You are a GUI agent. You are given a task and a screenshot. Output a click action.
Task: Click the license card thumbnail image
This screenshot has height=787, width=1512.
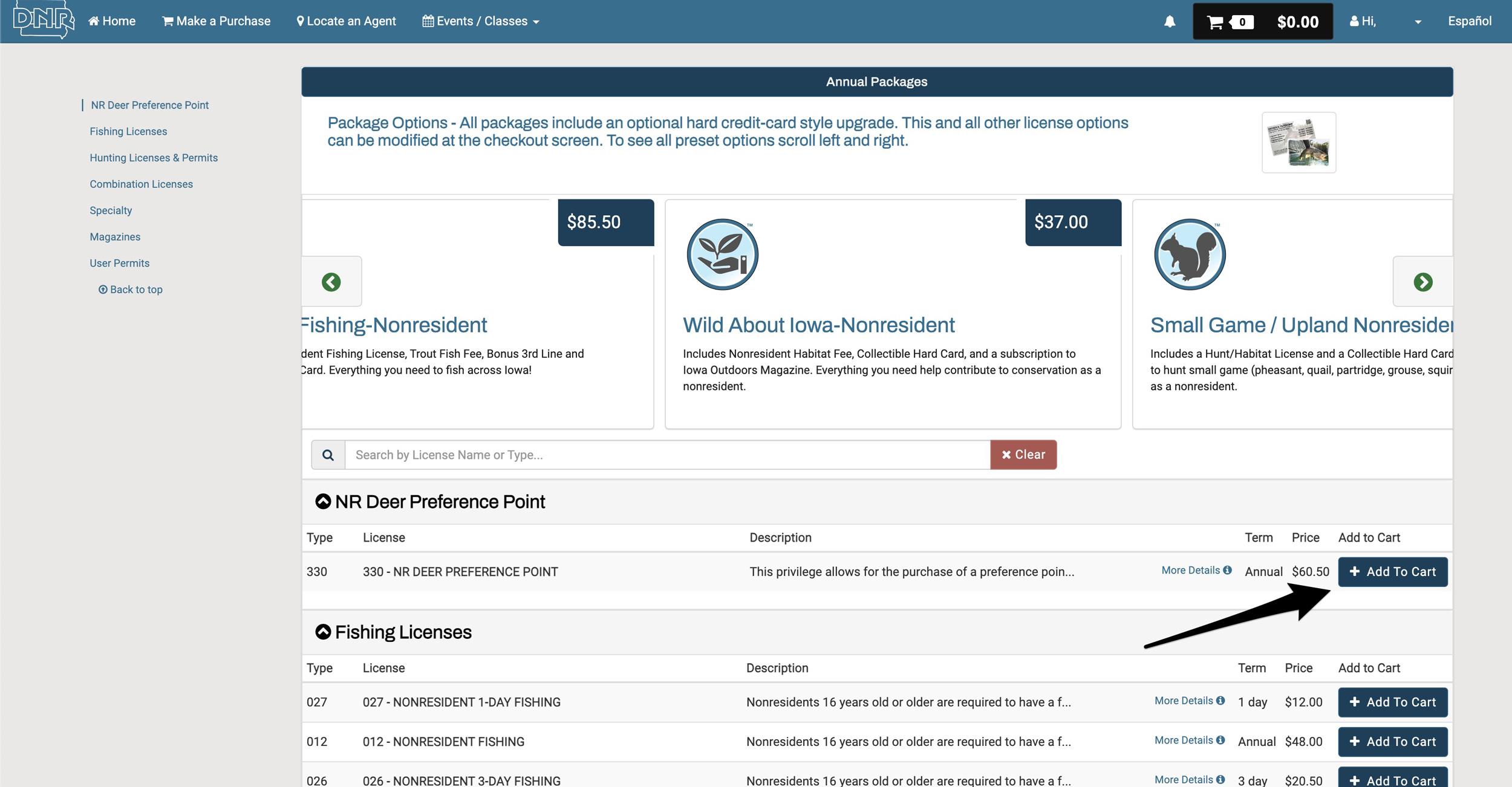(1299, 143)
